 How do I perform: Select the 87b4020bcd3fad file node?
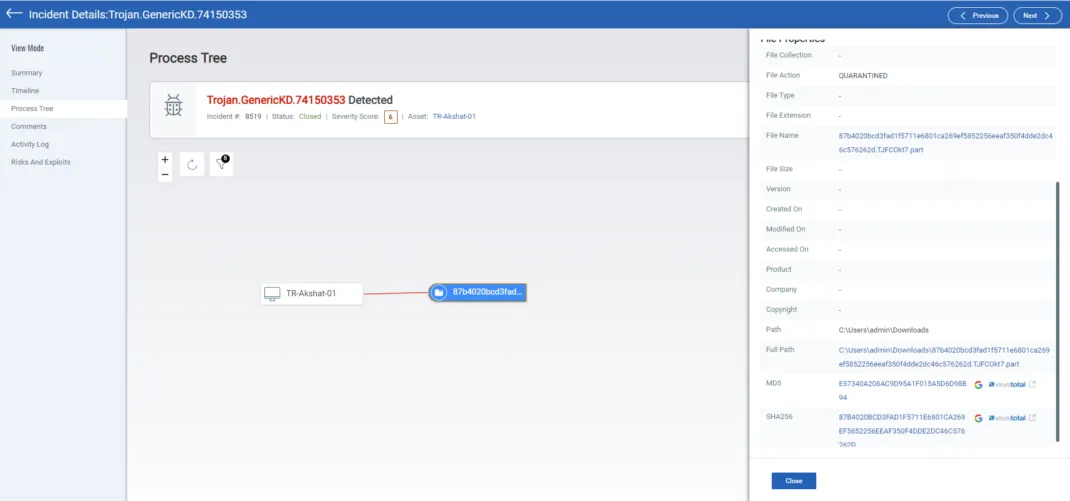[x=478, y=292]
